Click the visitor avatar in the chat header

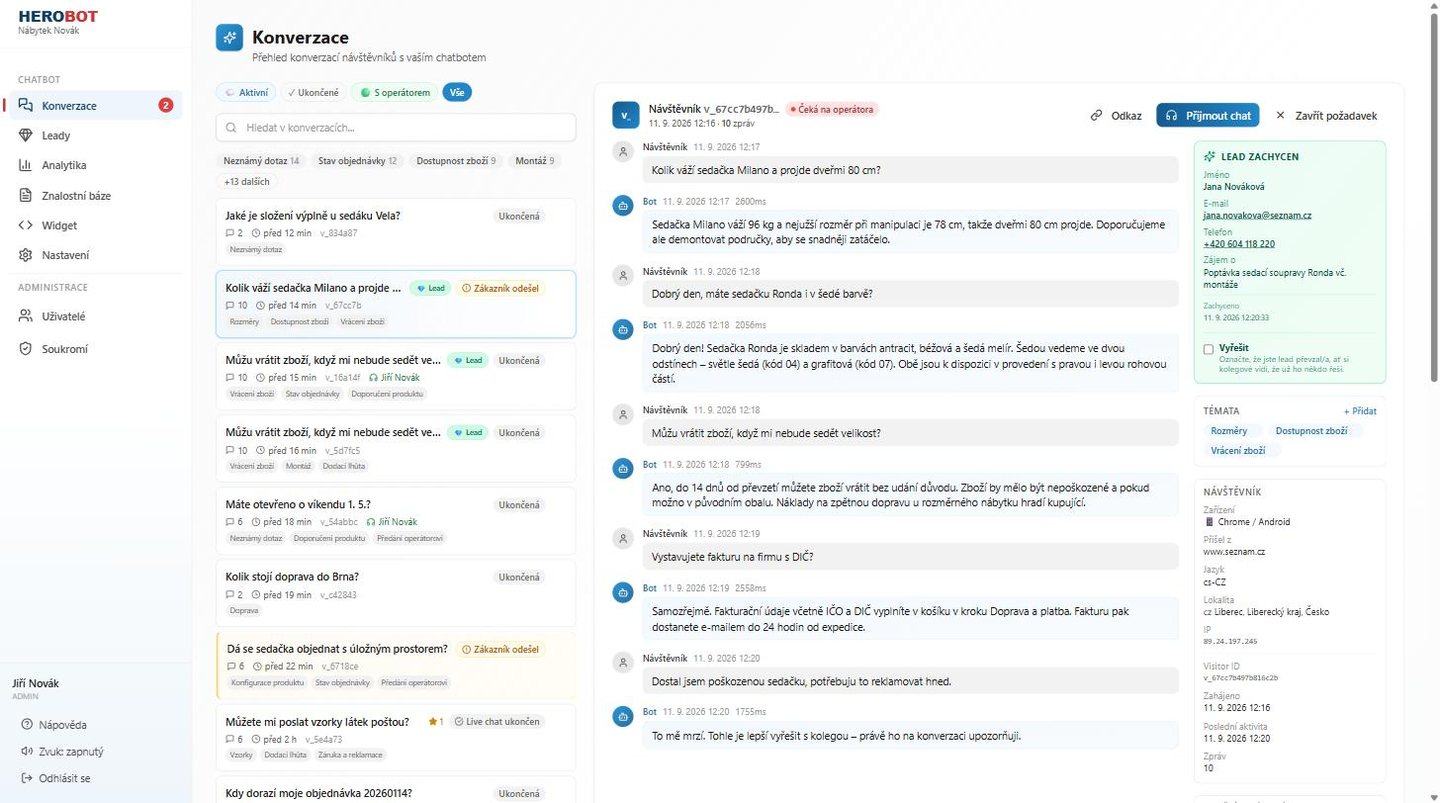coord(625,115)
